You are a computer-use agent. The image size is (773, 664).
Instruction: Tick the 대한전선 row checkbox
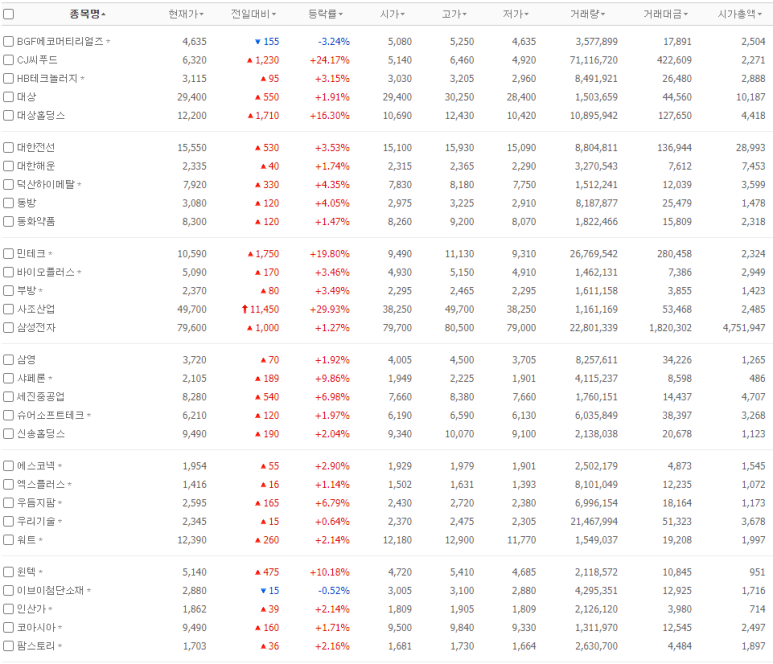click(x=8, y=147)
